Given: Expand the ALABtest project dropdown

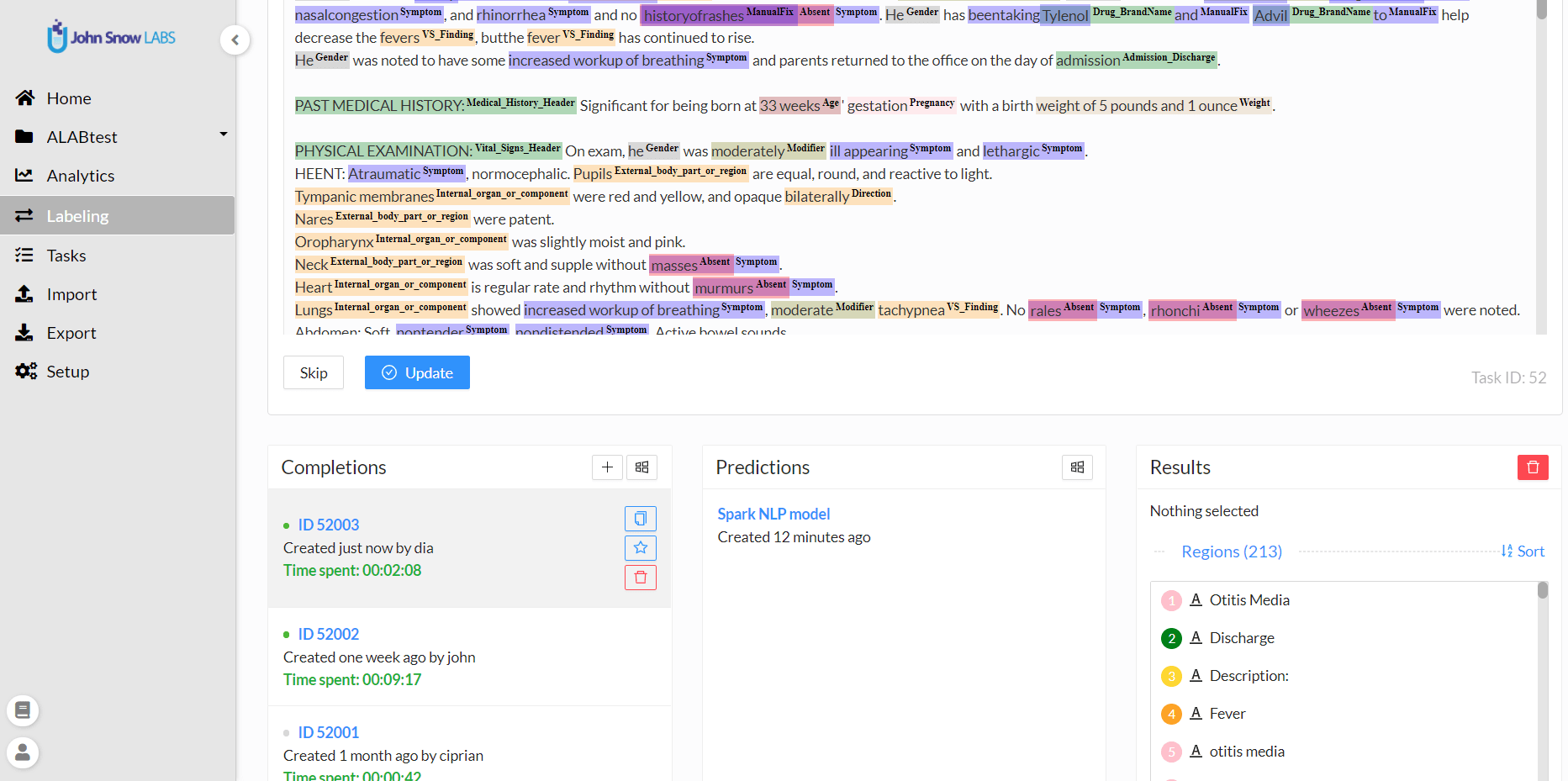Looking at the screenshot, I should tap(223, 135).
